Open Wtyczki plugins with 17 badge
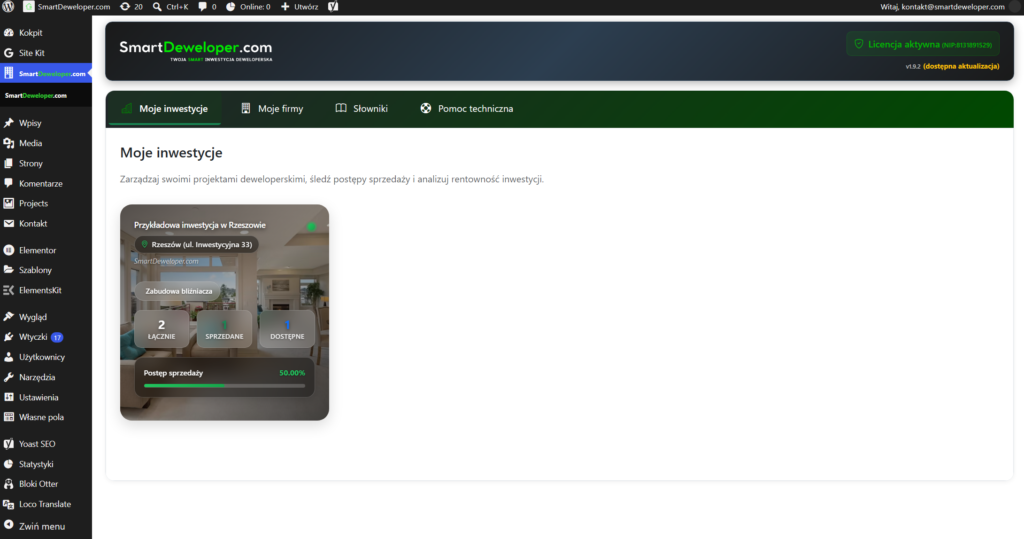 46,337
